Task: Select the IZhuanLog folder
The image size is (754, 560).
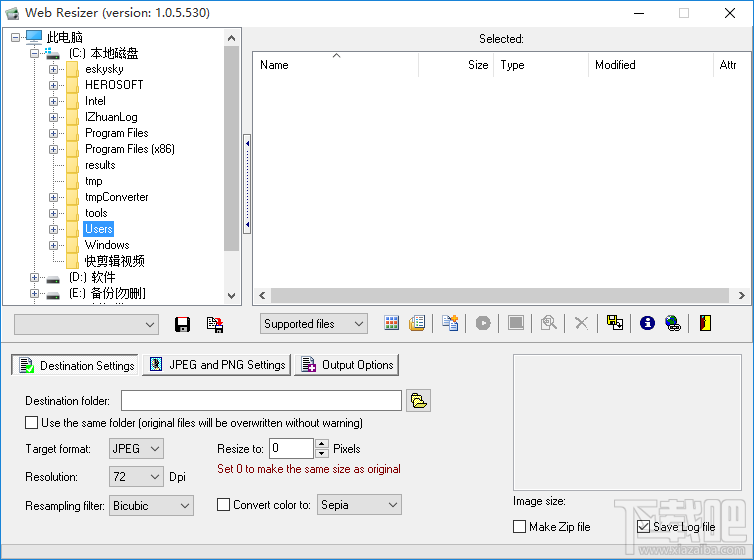Action: pyautogui.click(x=111, y=117)
